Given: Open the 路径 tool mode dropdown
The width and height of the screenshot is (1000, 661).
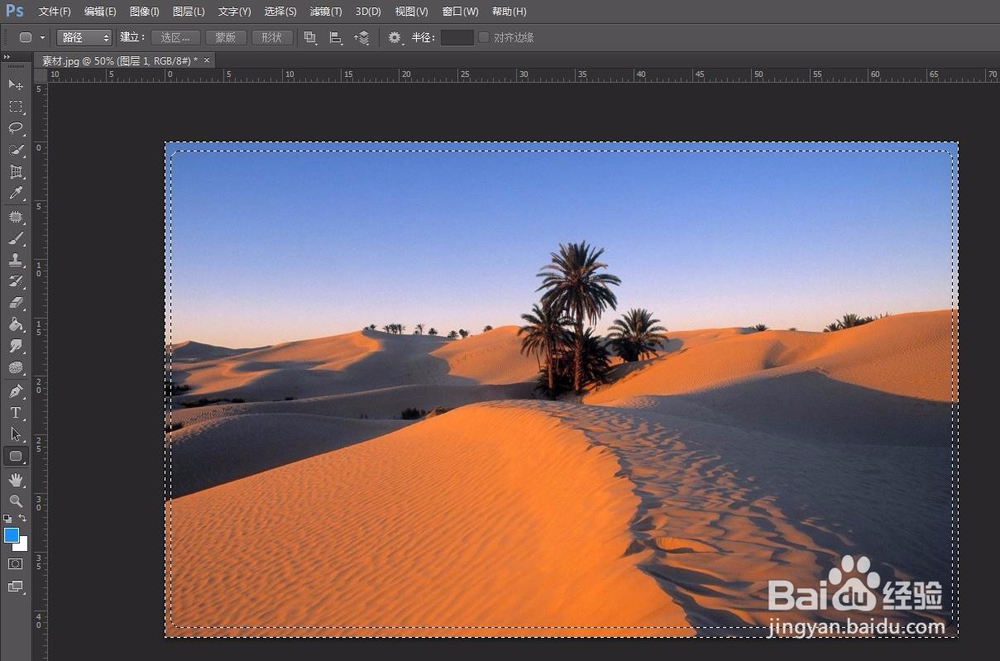Looking at the screenshot, I should coord(84,38).
